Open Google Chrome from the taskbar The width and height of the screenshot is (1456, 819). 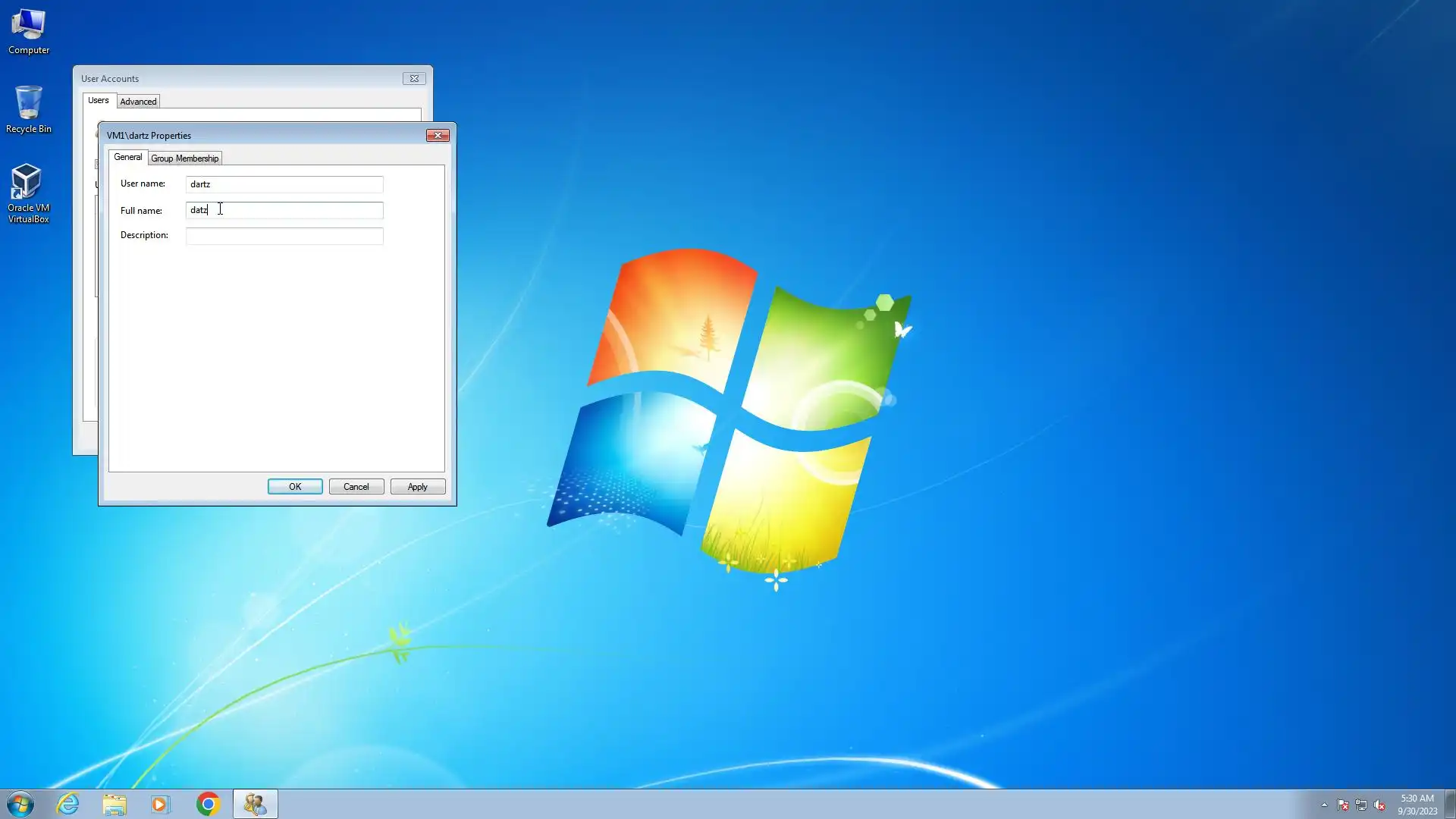click(x=208, y=804)
